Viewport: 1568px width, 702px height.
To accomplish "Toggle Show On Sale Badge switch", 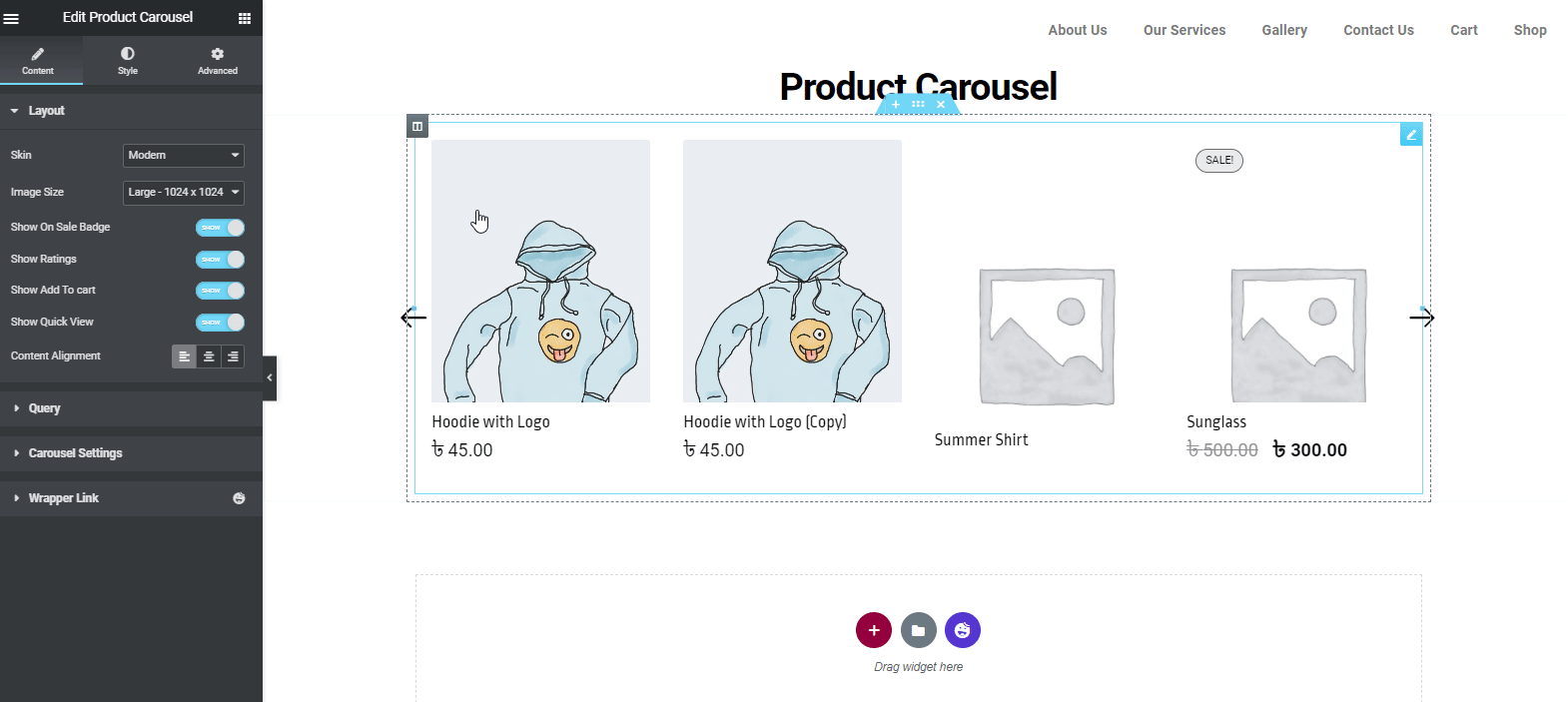I will tap(220, 228).
